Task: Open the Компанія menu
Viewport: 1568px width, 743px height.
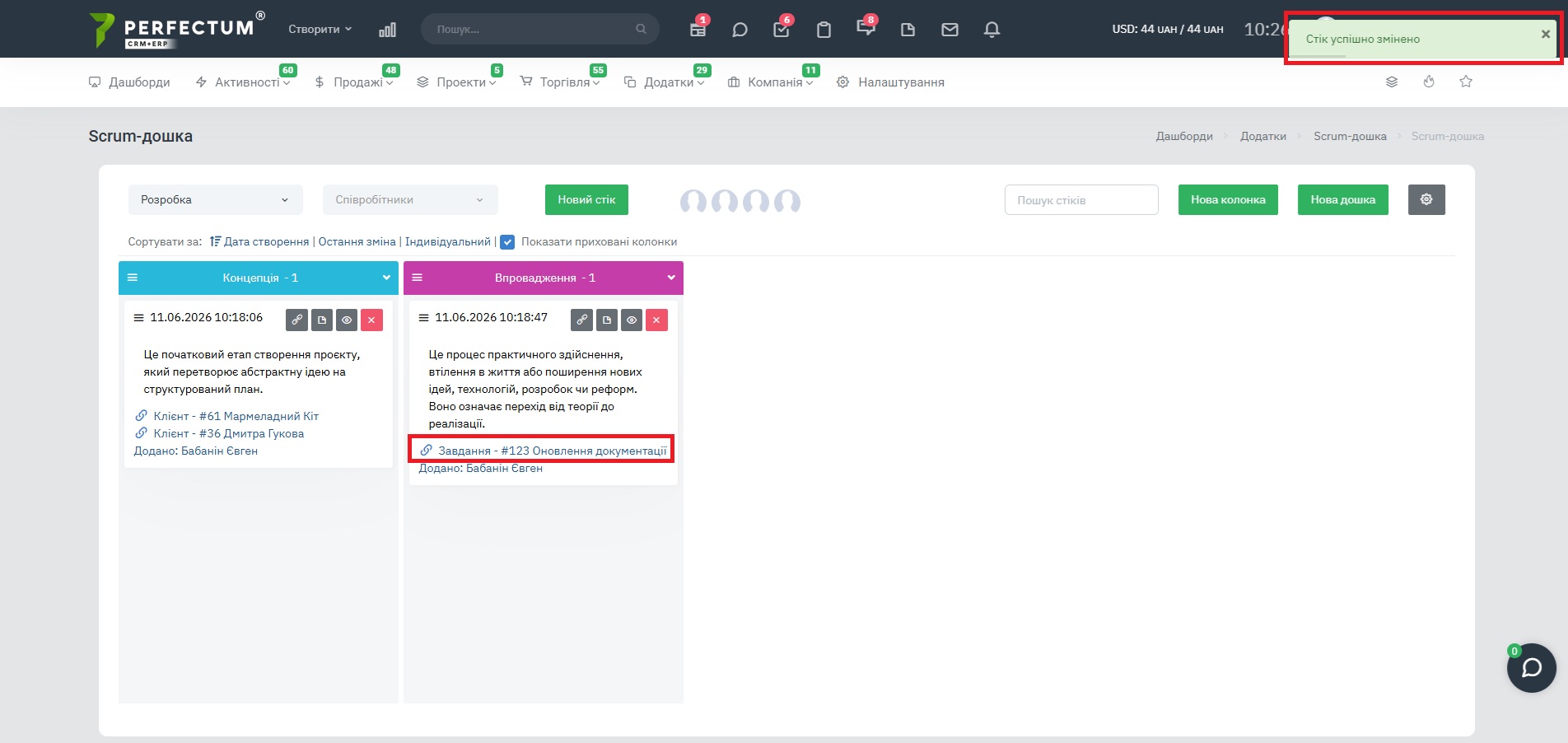Action: tap(771, 82)
